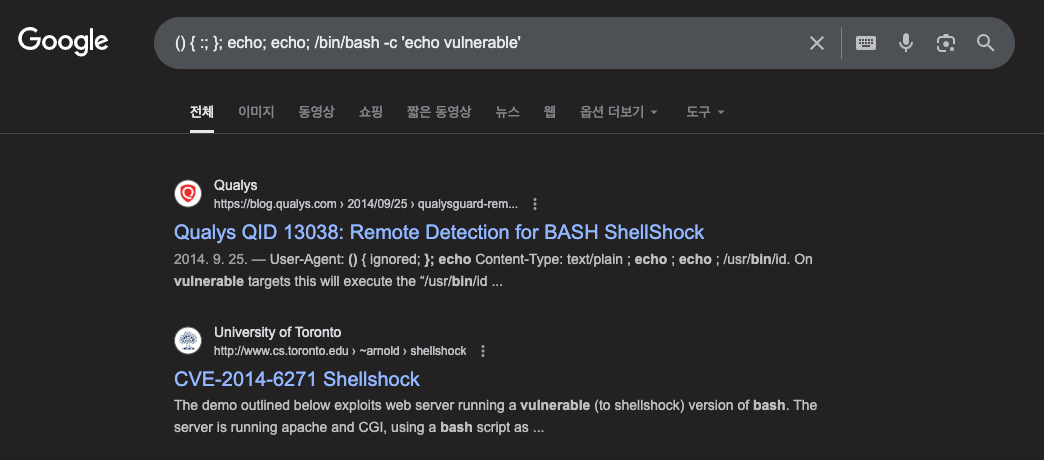Open Qualys QID 13038 ShellShock result
The image size is (1044, 460).
439,232
